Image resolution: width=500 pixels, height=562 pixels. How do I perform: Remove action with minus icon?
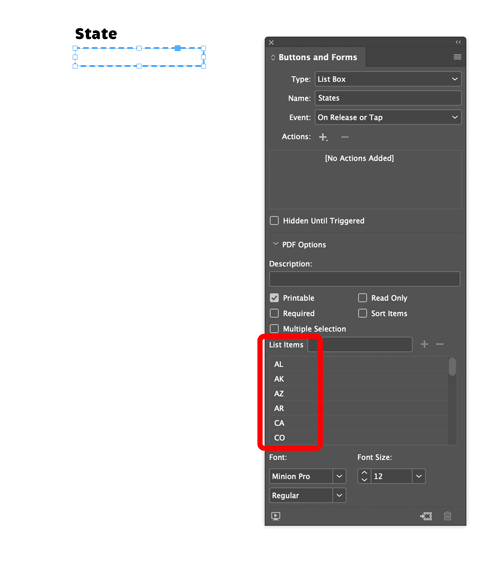pos(344,137)
